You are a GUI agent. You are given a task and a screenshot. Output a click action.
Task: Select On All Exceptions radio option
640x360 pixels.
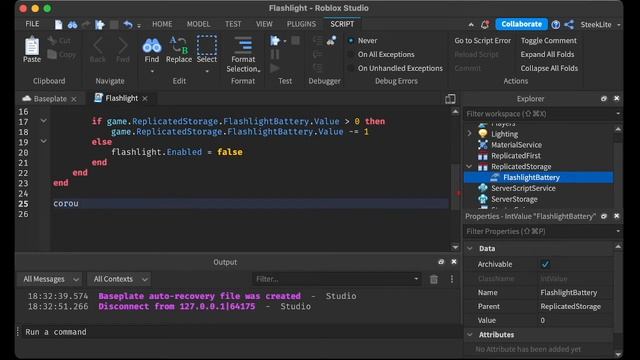351,54
